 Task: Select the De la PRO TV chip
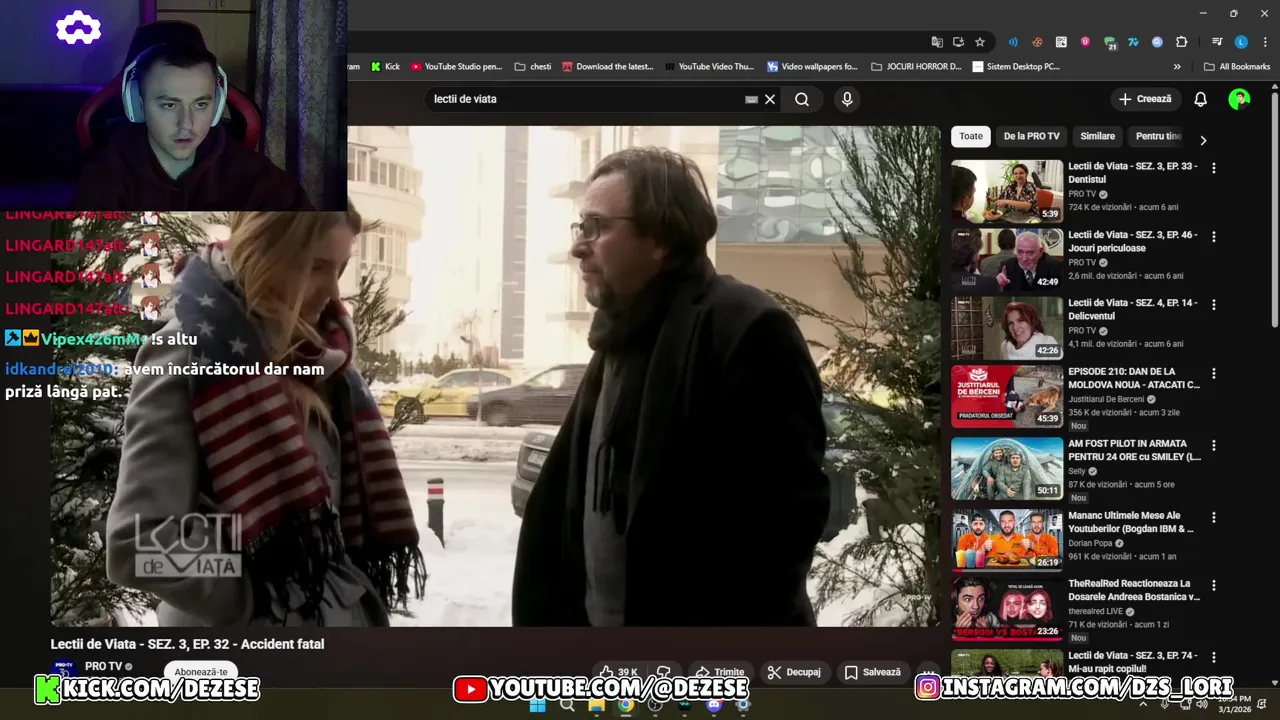coord(1031,136)
